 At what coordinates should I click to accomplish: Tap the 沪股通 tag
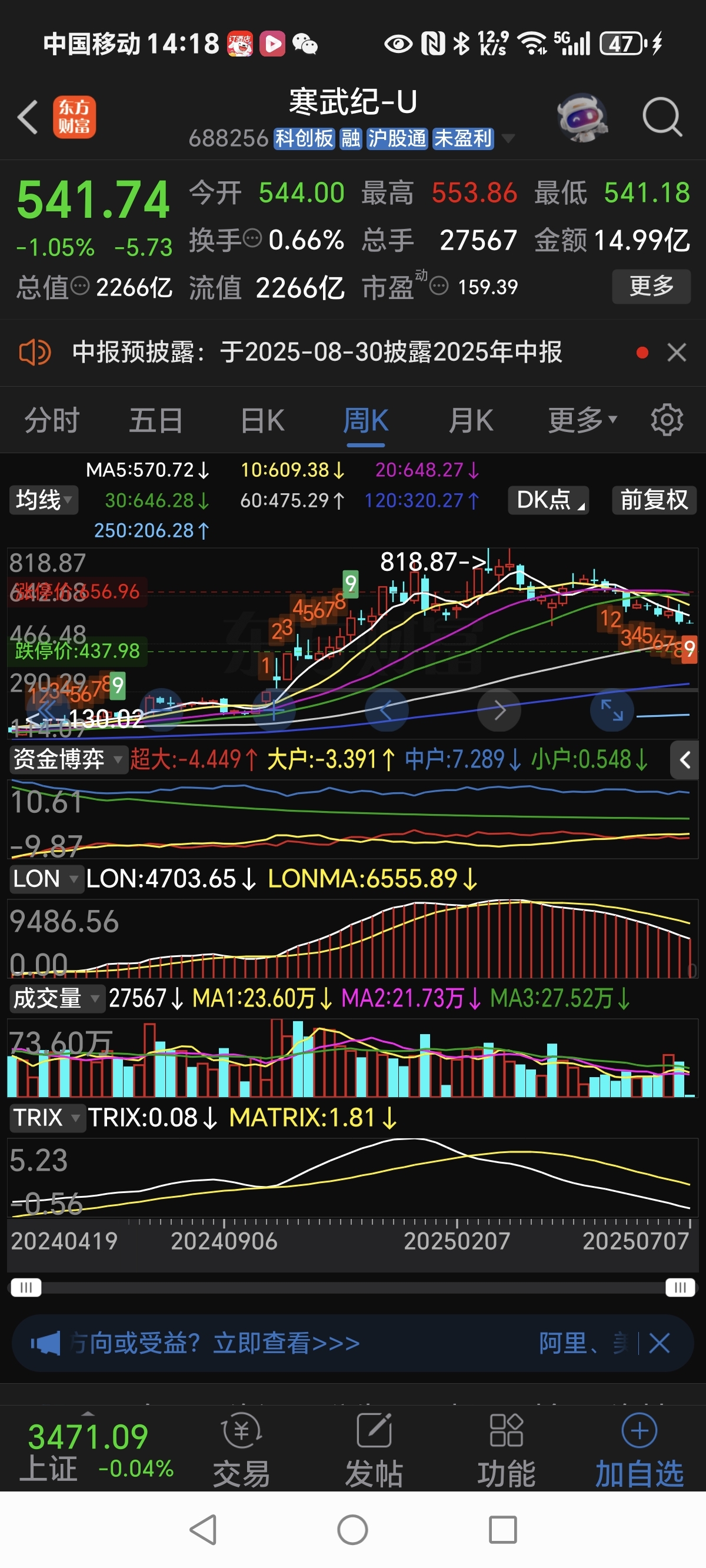[x=398, y=139]
